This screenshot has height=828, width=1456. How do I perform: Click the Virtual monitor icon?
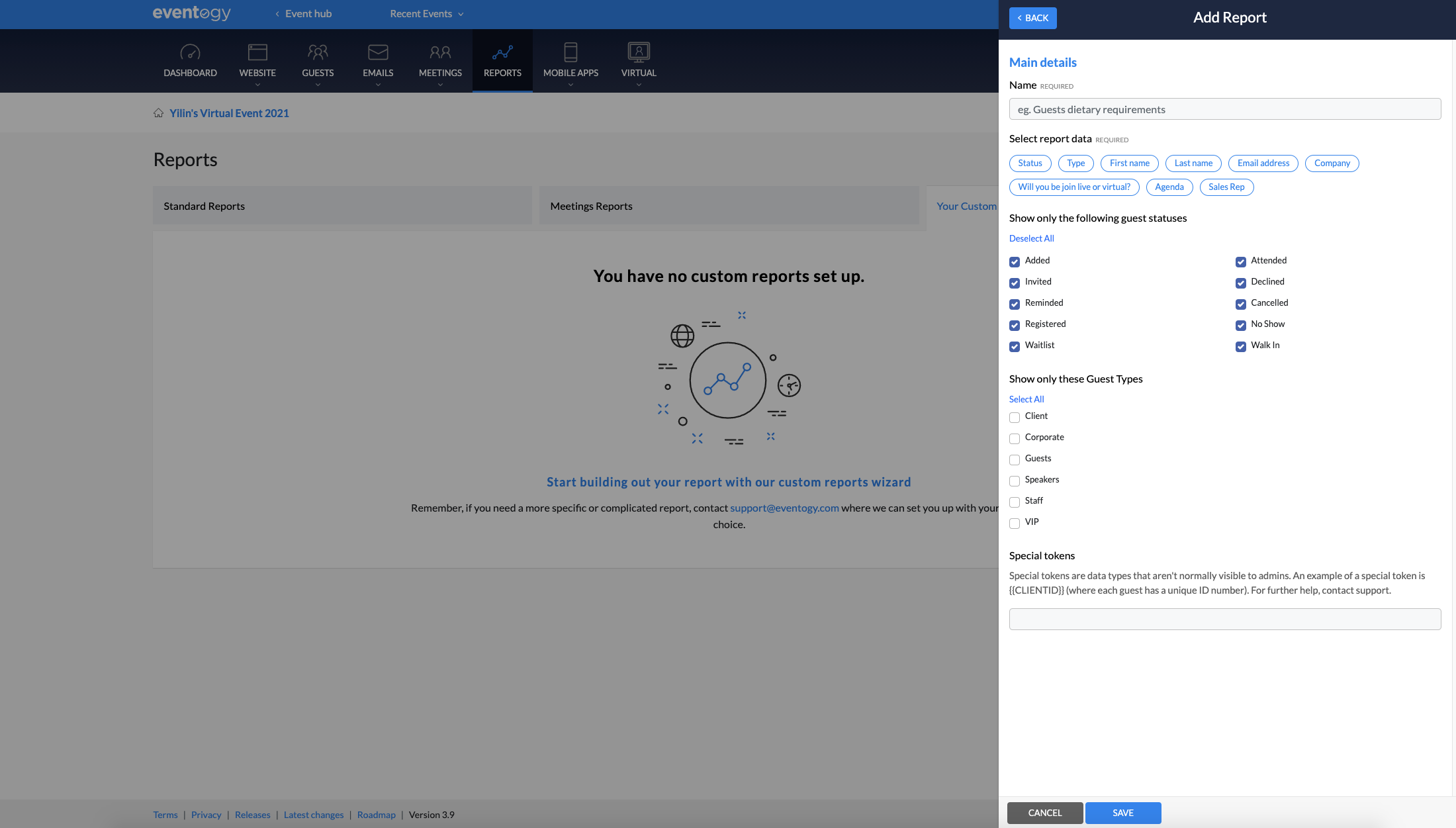pyautogui.click(x=639, y=52)
